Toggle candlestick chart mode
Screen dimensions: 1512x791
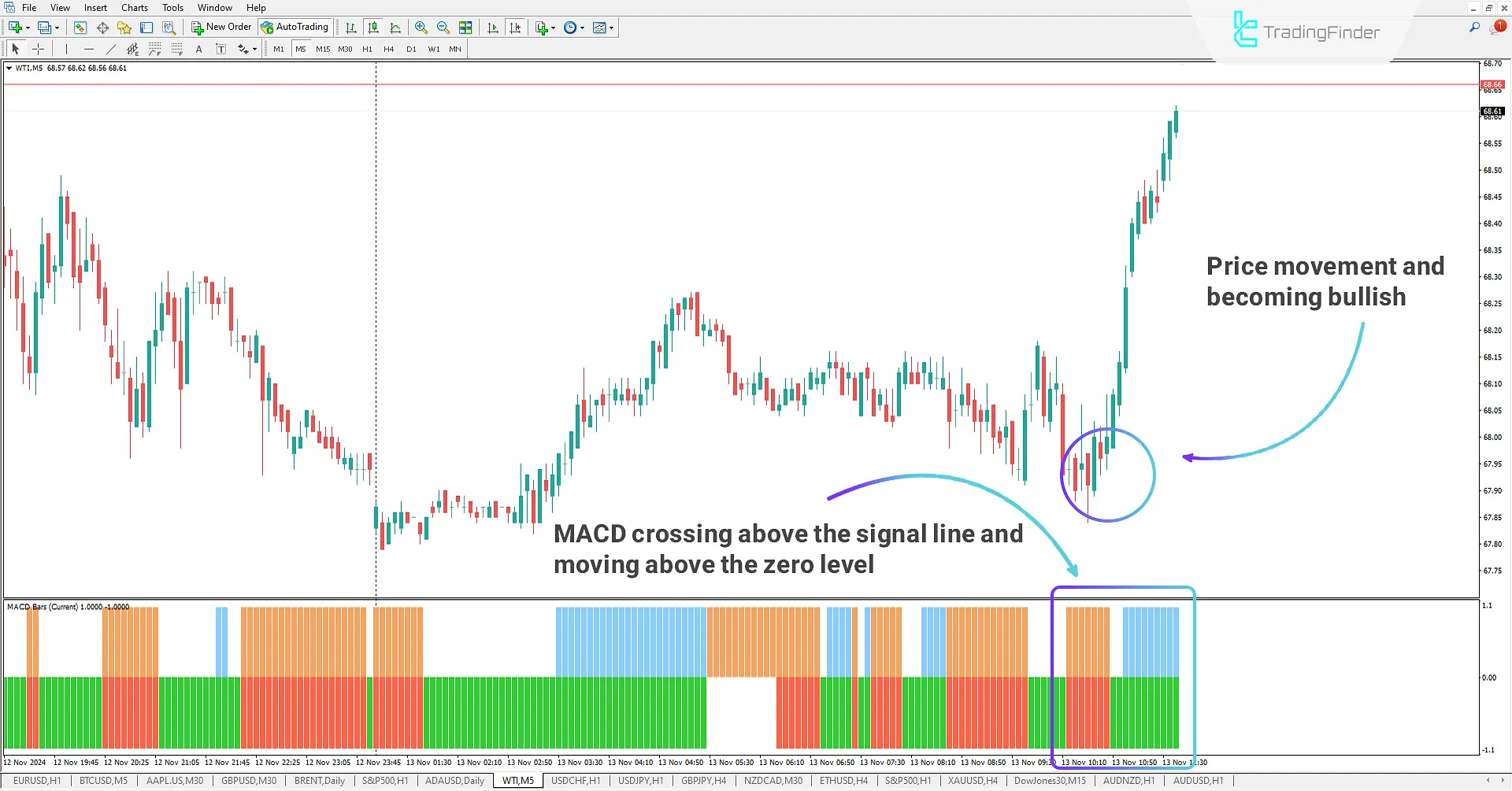click(x=373, y=28)
